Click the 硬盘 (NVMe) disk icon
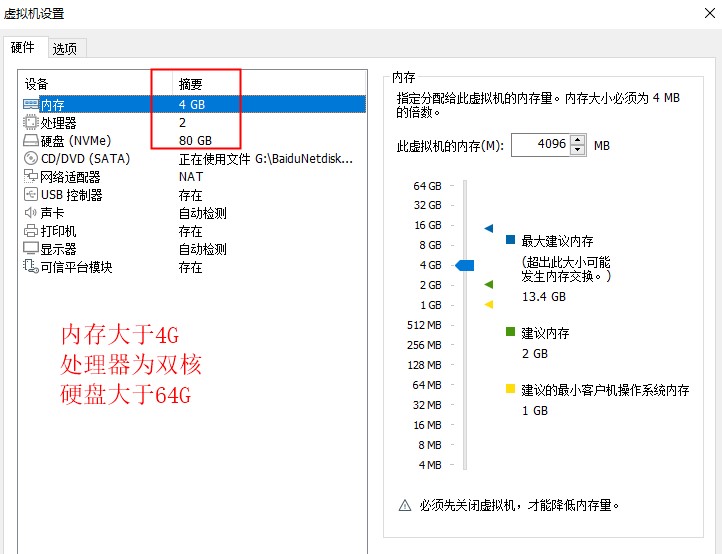This screenshot has width=722, height=554. click(31, 140)
